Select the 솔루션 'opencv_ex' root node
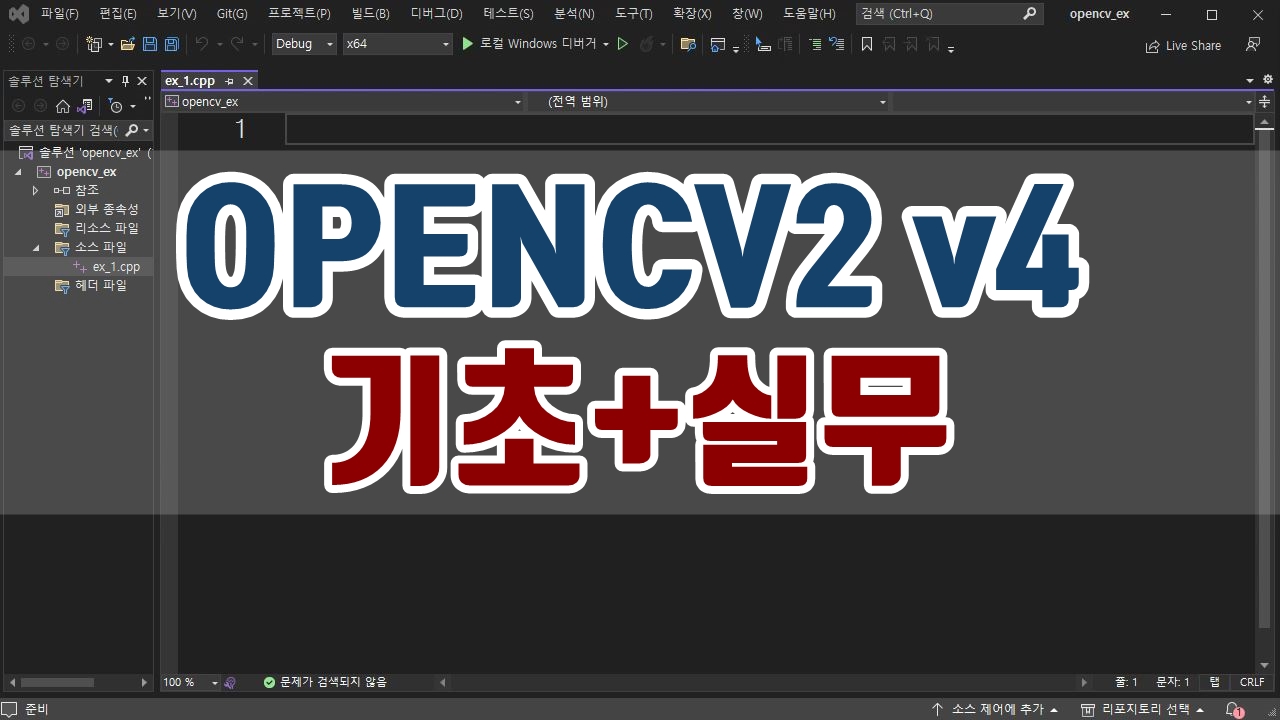The image size is (1280, 720). (85, 153)
